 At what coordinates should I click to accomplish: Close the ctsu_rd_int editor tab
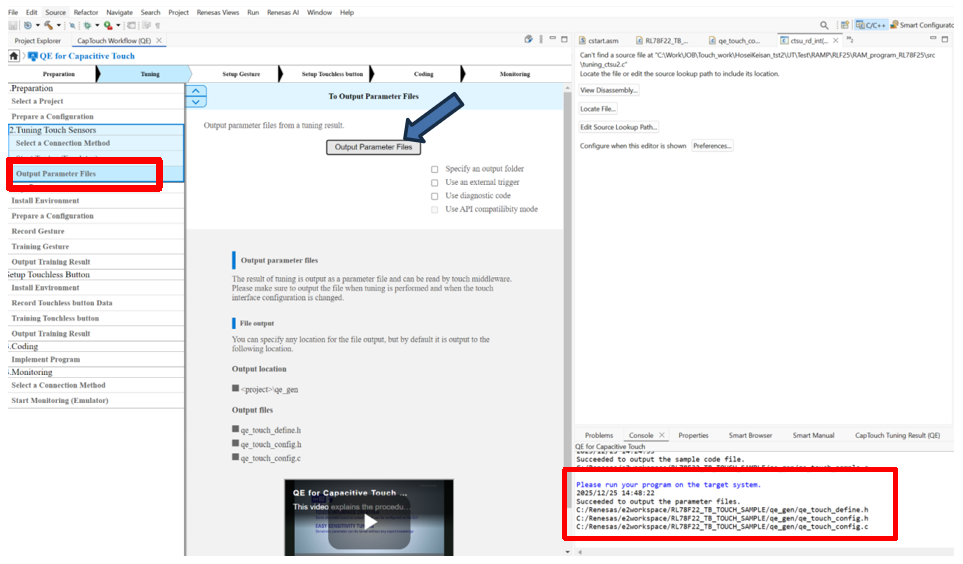(x=835, y=41)
